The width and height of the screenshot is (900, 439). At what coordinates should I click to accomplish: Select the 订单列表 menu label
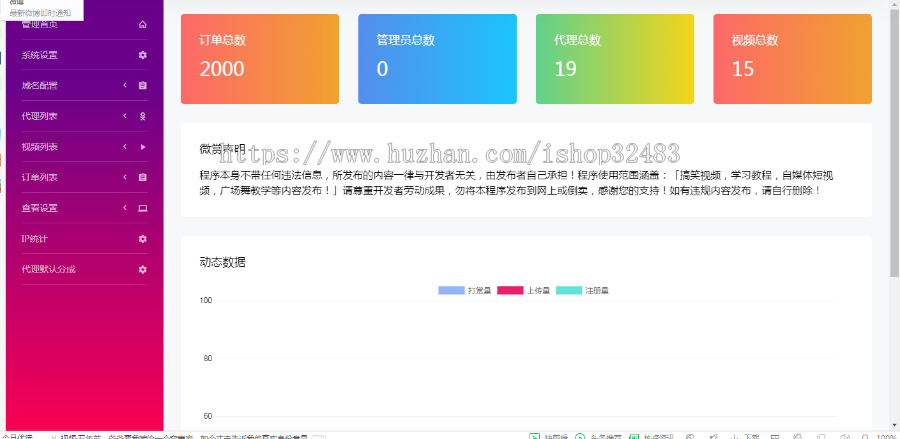[x=40, y=177]
